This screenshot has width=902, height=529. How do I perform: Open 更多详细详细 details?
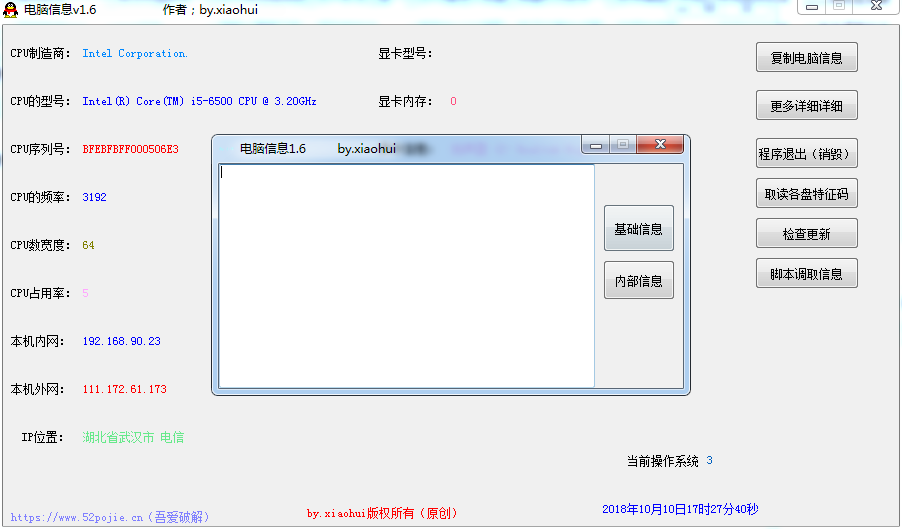pyautogui.click(x=807, y=106)
